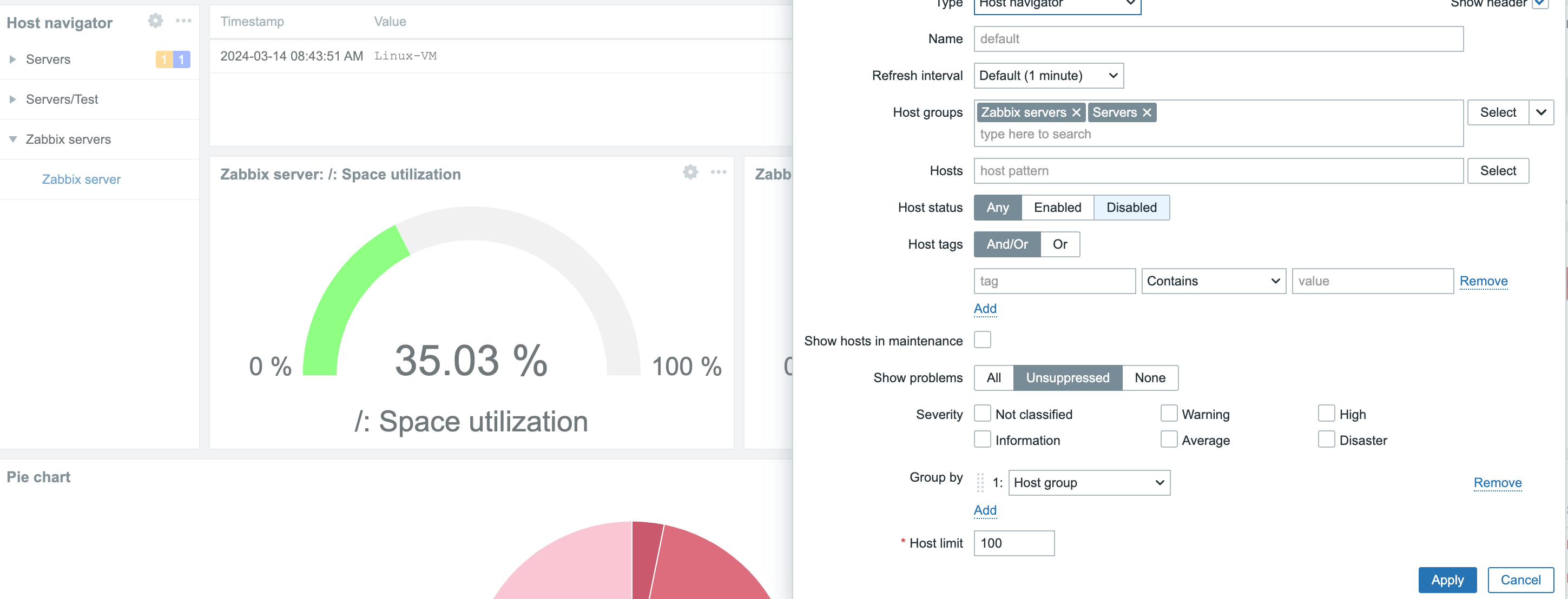Click Space utilization widget gear icon

click(x=690, y=172)
